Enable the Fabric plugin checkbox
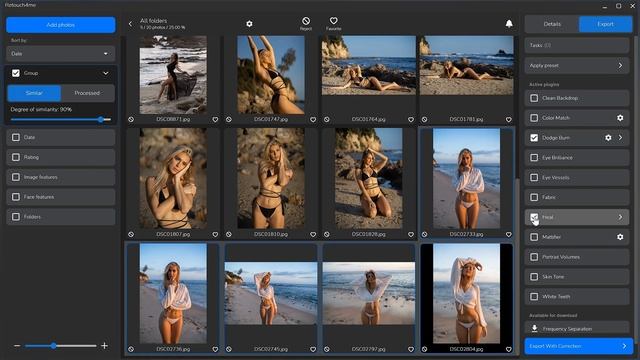 click(534, 198)
